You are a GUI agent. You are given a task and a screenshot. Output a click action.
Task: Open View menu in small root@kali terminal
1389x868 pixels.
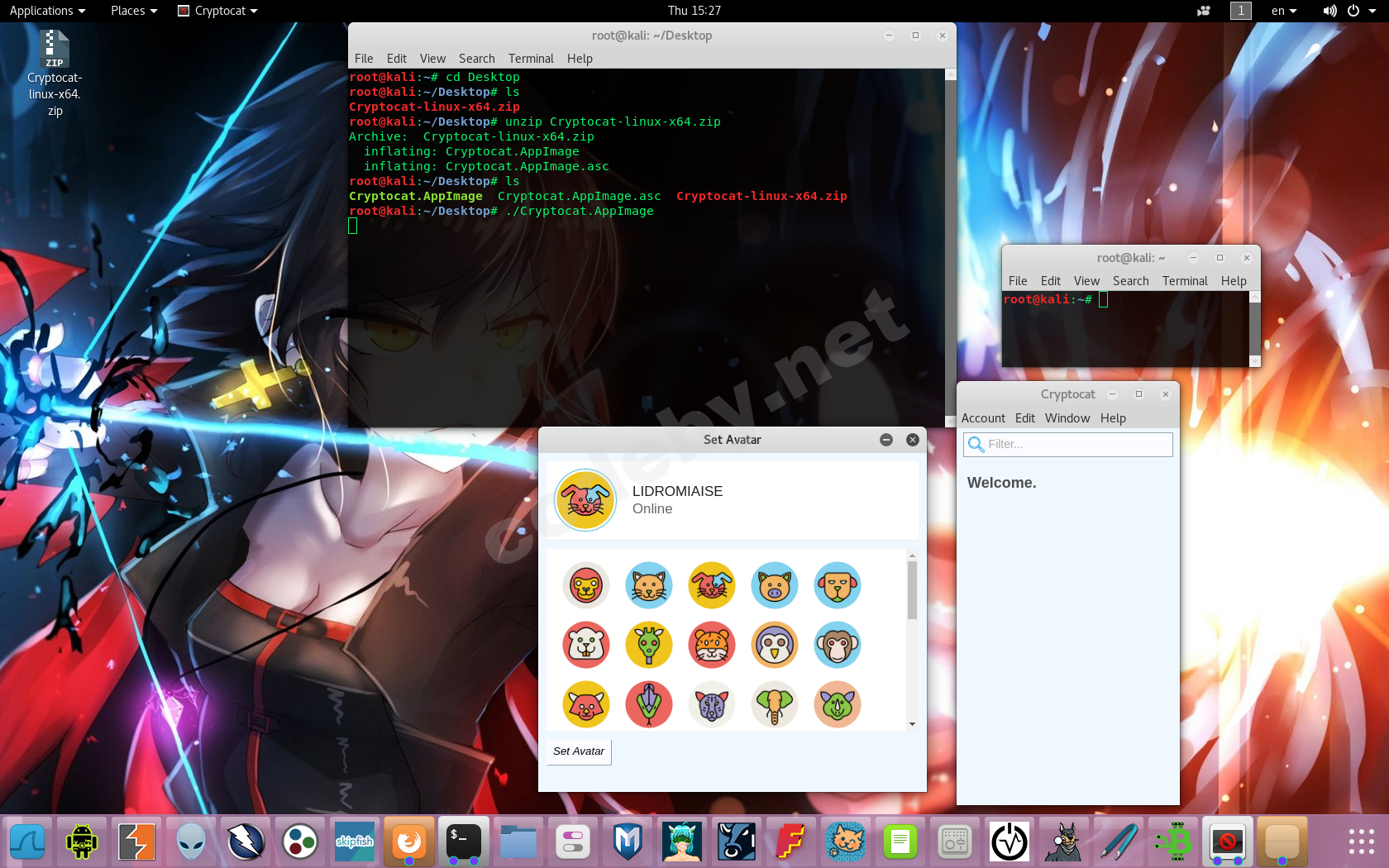point(1086,281)
